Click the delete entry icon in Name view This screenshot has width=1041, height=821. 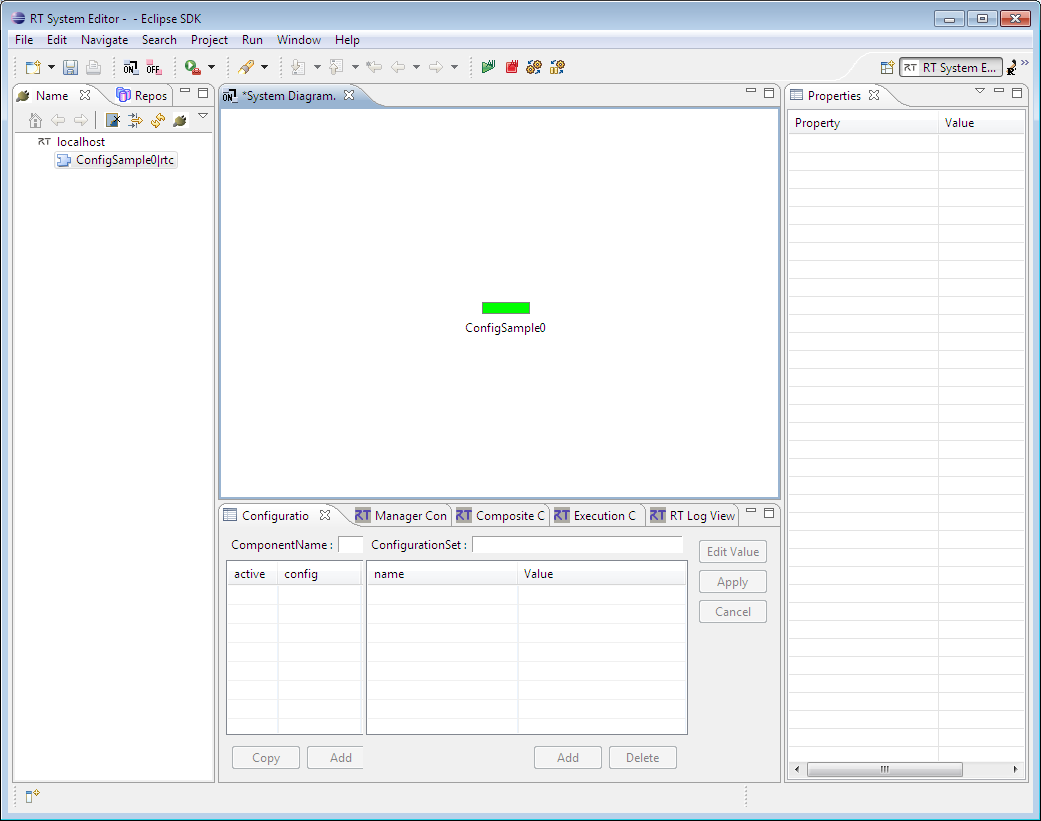point(113,120)
